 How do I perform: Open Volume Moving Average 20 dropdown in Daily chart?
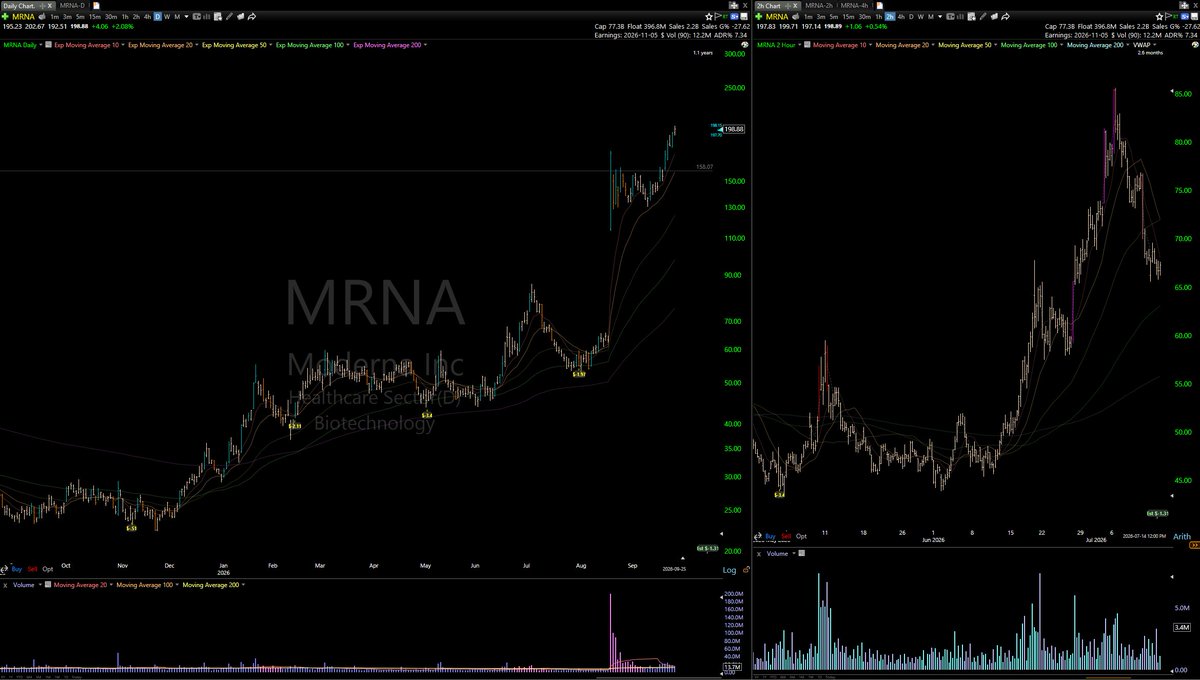pos(111,585)
